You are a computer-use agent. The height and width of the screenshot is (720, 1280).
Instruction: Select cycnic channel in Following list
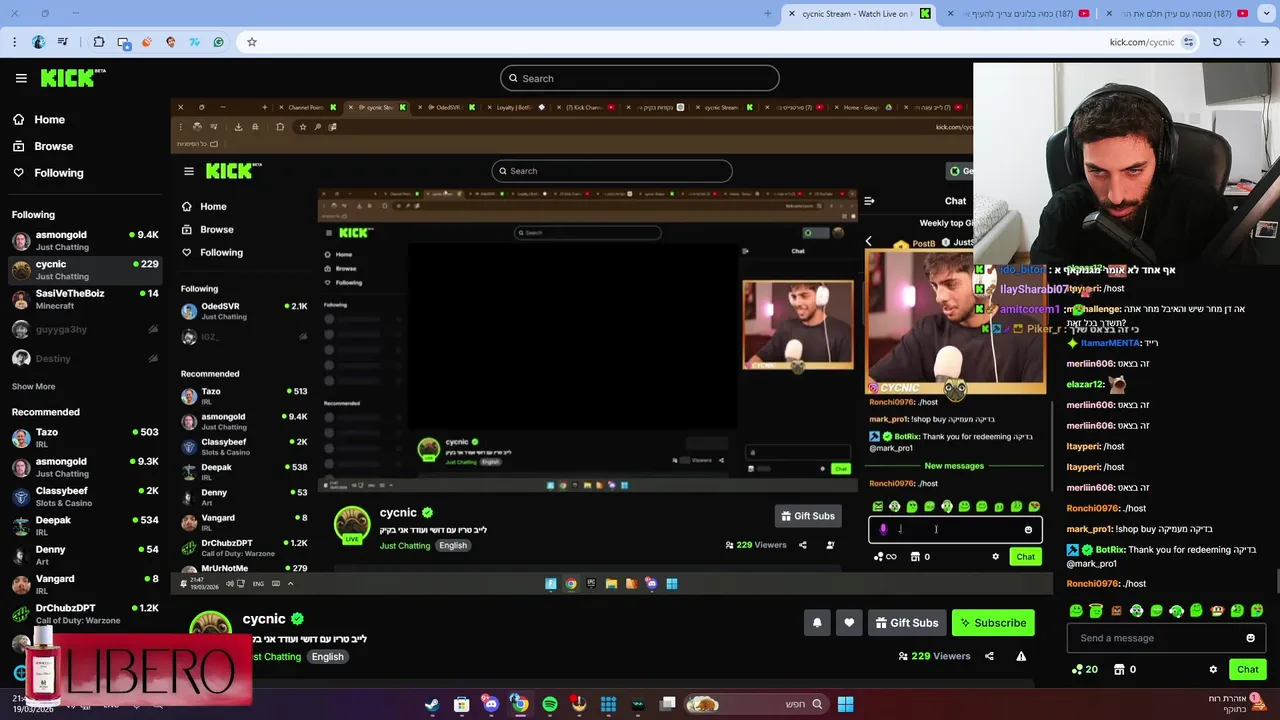[x=85, y=270]
